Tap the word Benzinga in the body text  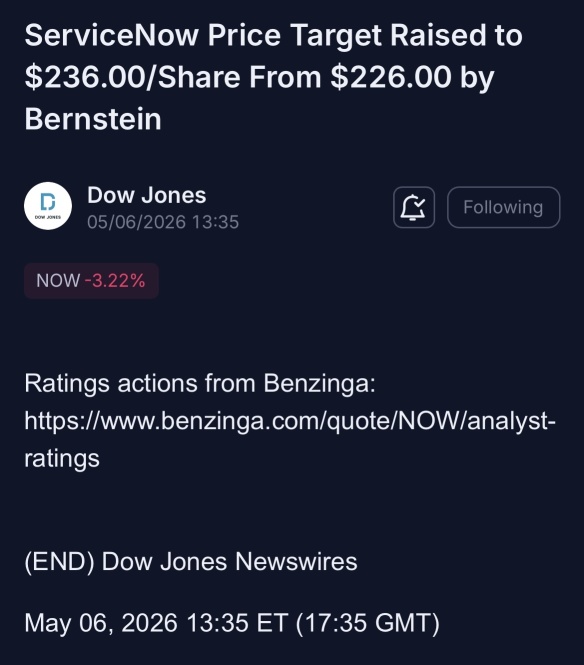tap(319, 384)
